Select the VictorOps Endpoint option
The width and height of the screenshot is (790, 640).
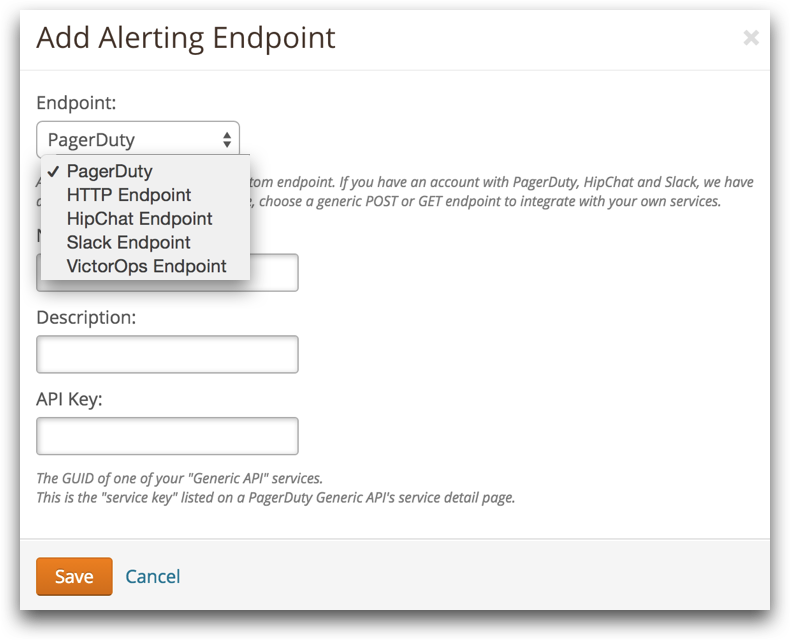pyautogui.click(x=147, y=267)
